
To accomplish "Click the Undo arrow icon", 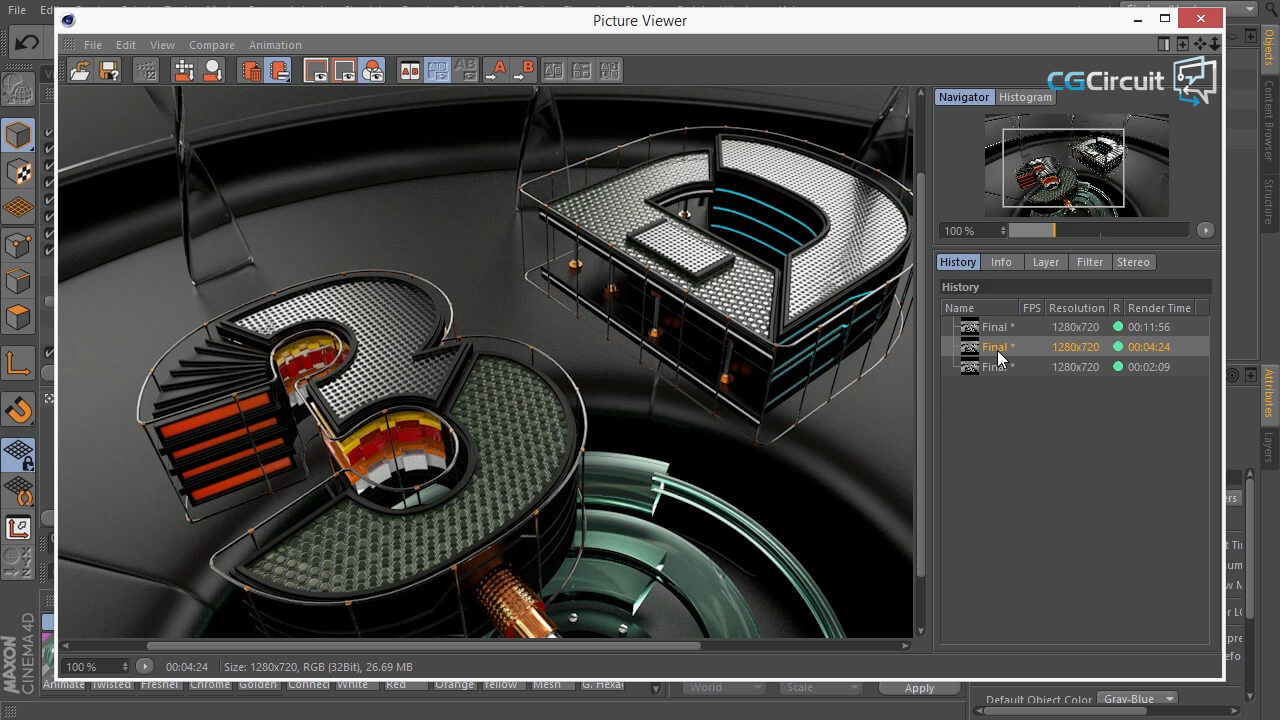I will coord(27,42).
